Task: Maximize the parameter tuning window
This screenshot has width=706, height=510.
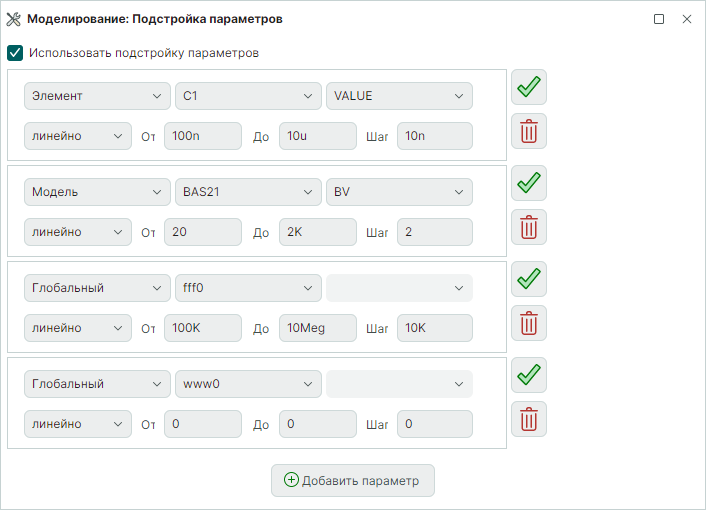Action: point(659,19)
